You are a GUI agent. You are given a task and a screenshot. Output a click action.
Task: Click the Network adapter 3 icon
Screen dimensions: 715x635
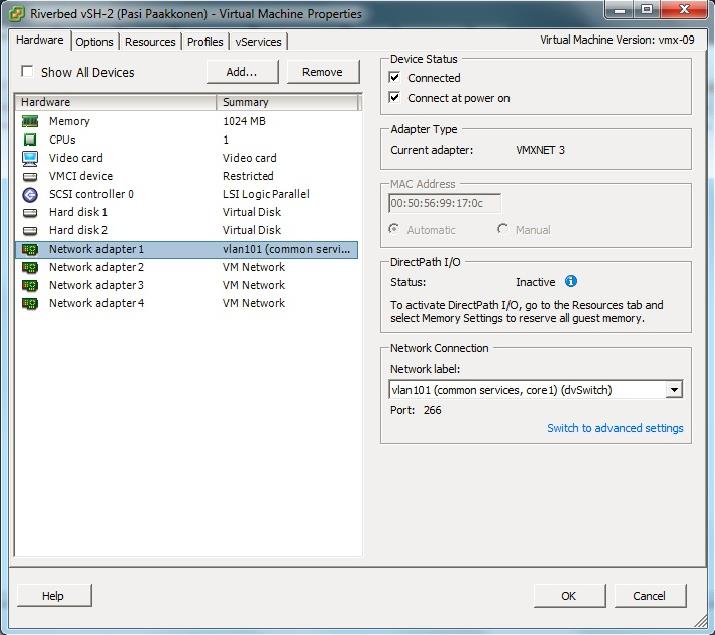tap(30, 285)
